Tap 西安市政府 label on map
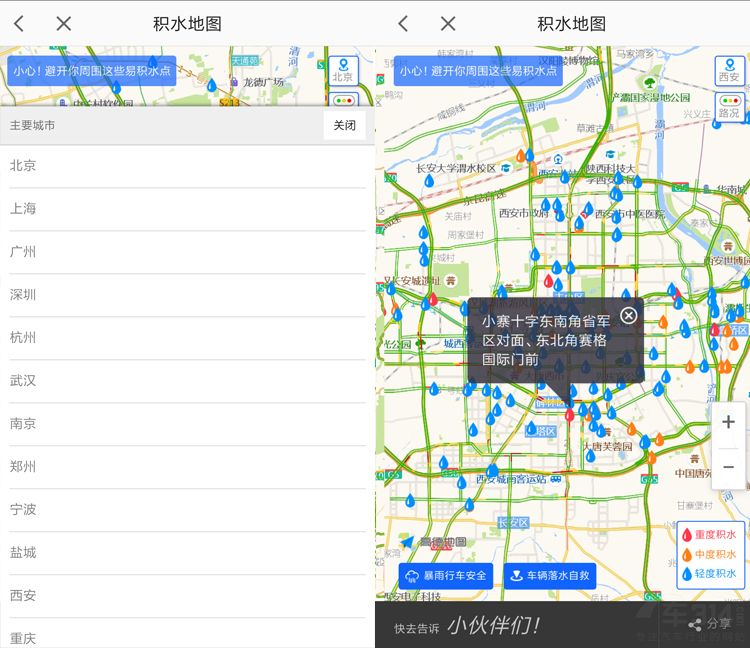 tap(523, 213)
